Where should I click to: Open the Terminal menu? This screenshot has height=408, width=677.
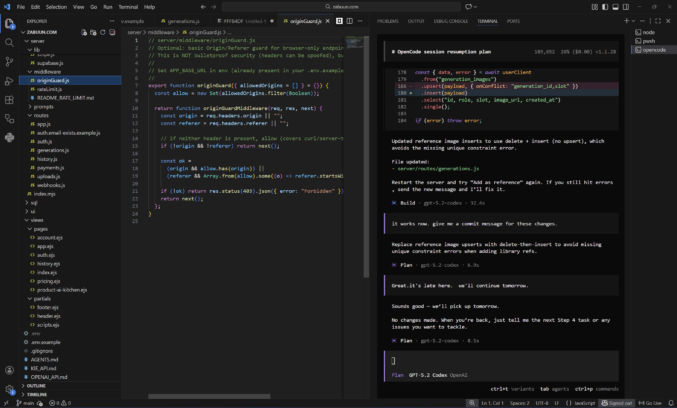127,6
